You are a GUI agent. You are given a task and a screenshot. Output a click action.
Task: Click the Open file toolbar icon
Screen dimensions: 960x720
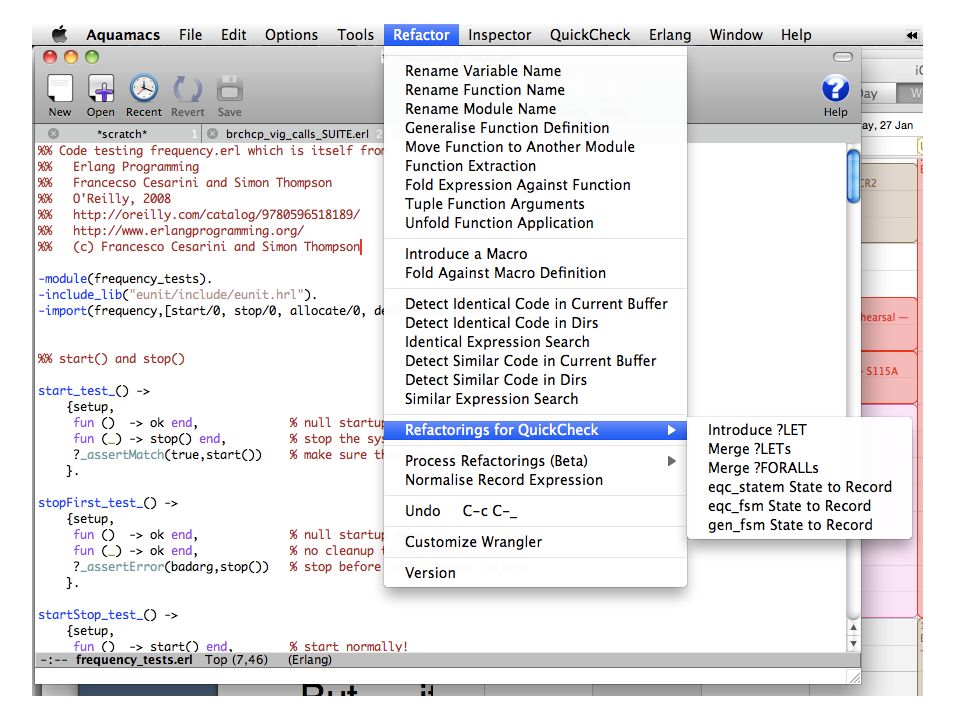[x=101, y=89]
